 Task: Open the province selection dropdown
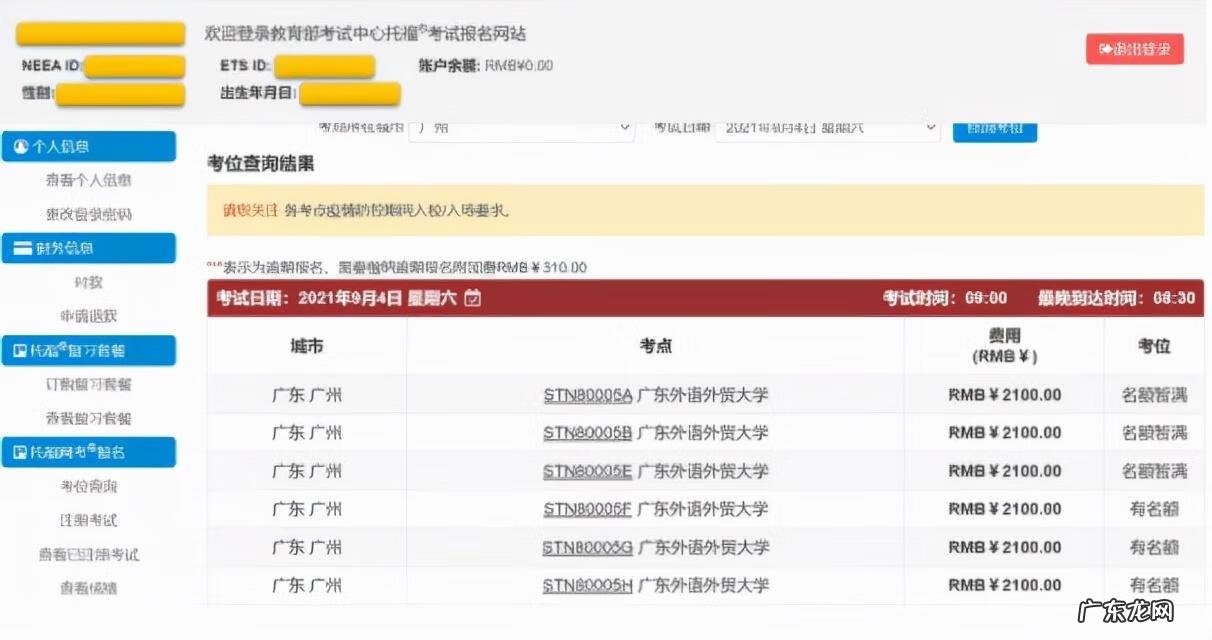[x=520, y=128]
